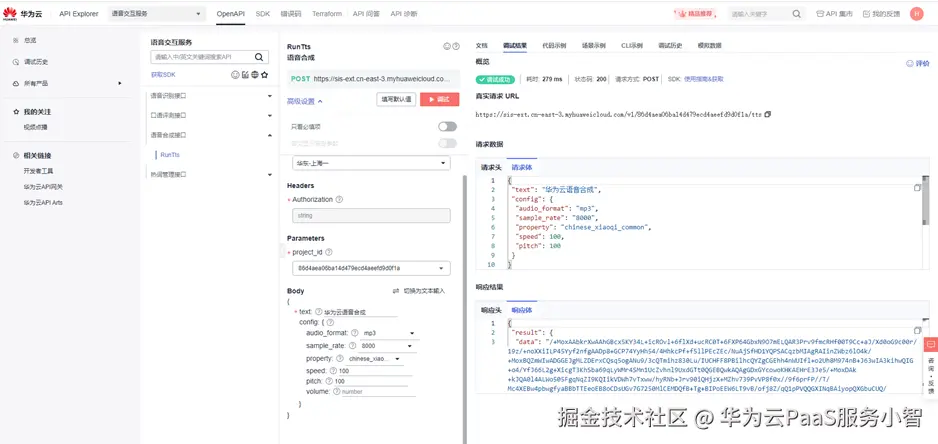Click the star favorite icon beside 获取SDK
Screen dimensions: 938x444
(x=264, y=75)
